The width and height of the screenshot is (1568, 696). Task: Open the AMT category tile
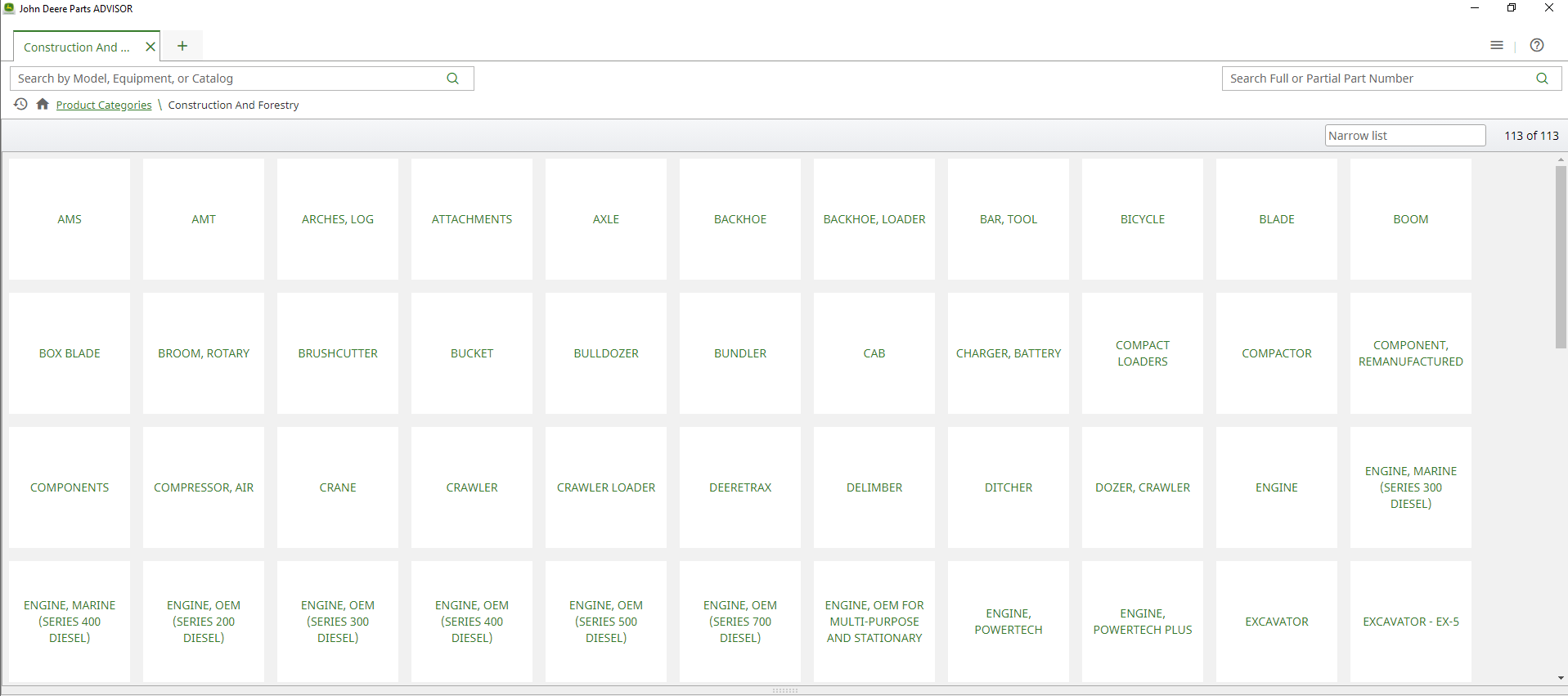click(x=204, y=219)
